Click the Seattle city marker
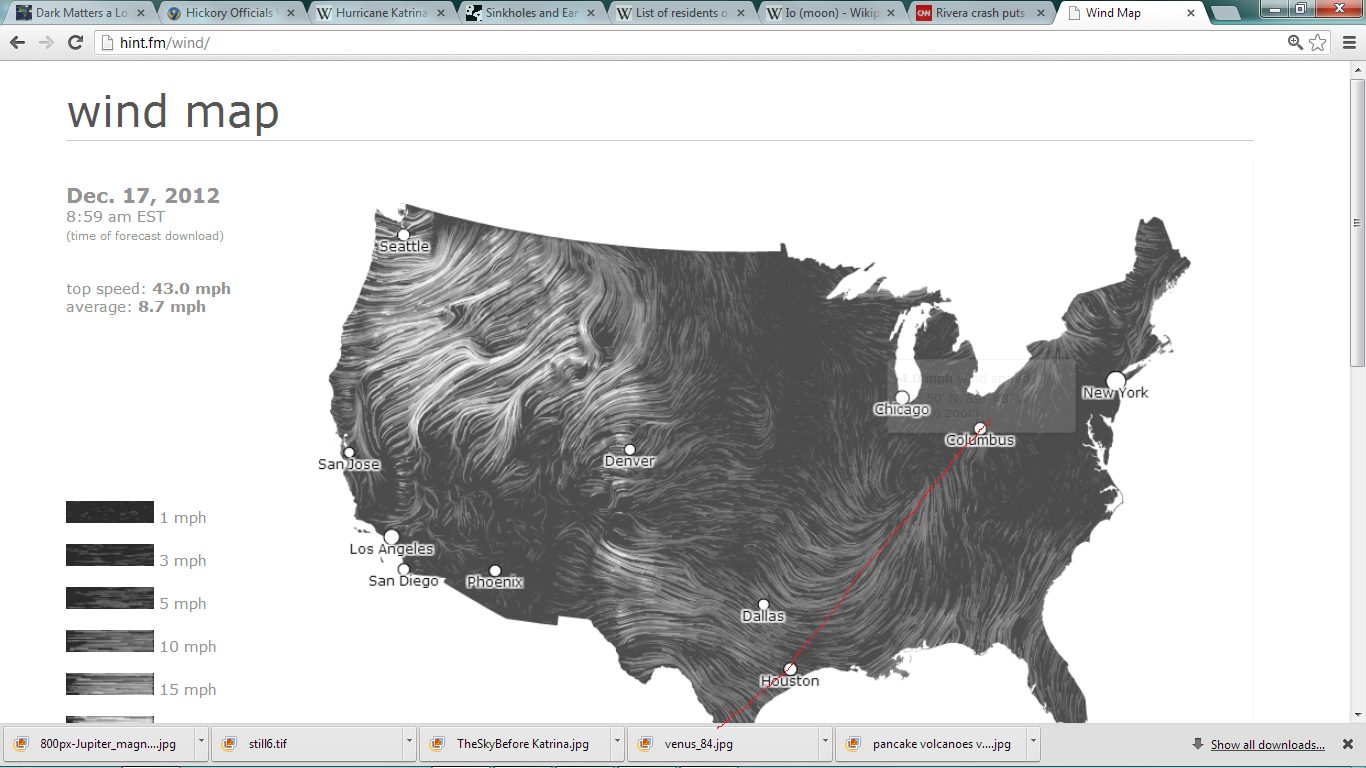Screen dimensions: 1366x768 point(404,235)
